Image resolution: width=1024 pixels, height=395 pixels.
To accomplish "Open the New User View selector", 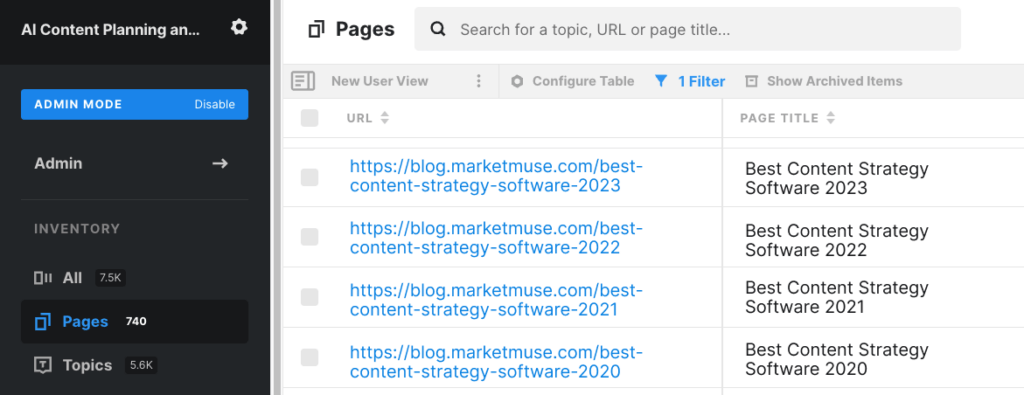I will (379, 81).
